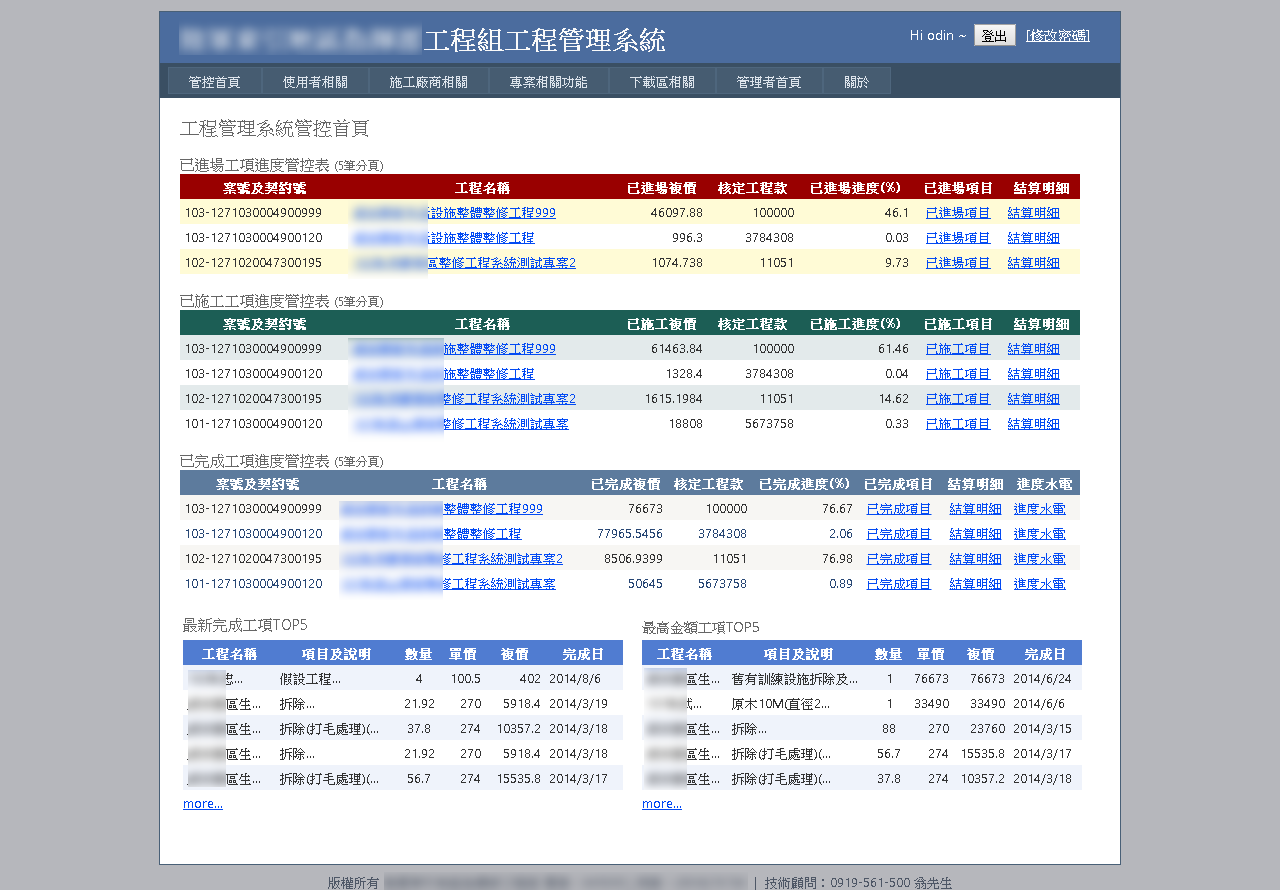
Task: Go to the 下載區相關 menu
Action: click(x=662, y=82)
